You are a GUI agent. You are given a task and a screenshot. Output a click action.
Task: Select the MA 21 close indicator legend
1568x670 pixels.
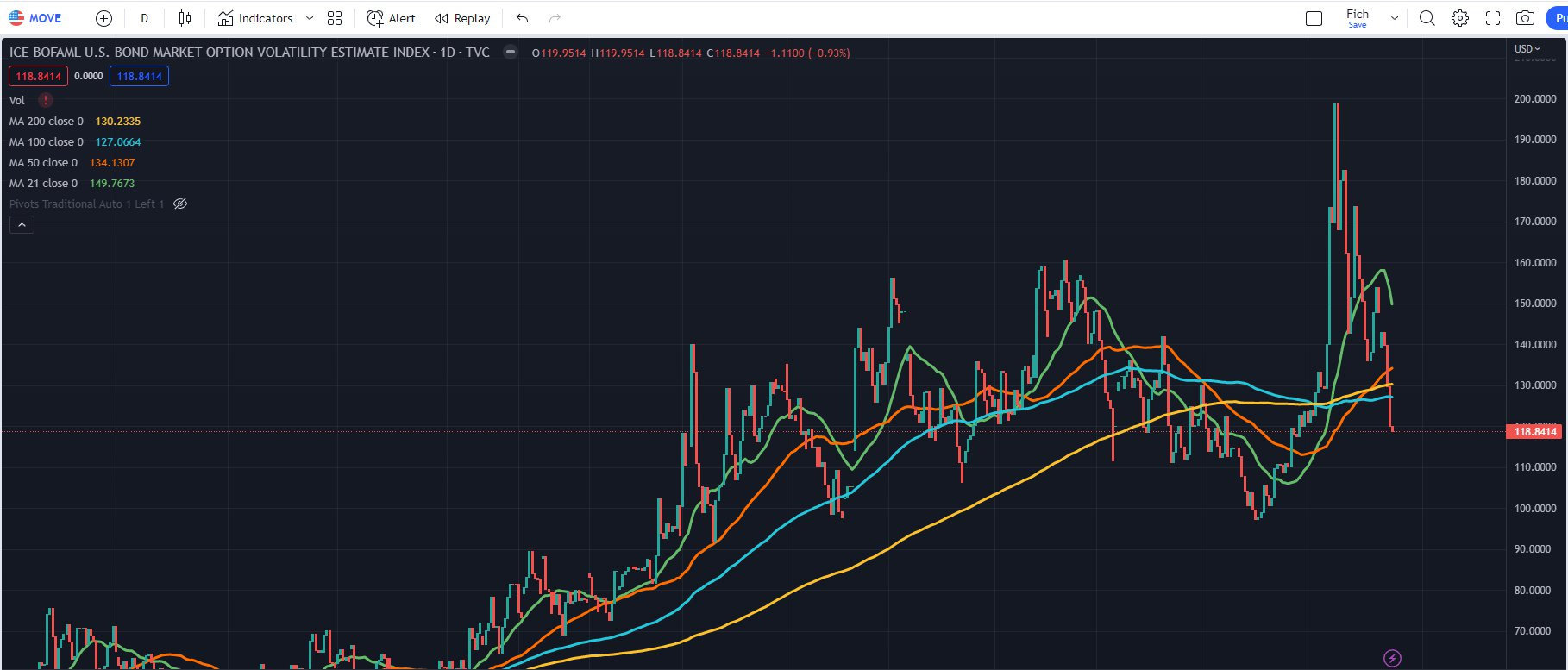coord(43,184)
